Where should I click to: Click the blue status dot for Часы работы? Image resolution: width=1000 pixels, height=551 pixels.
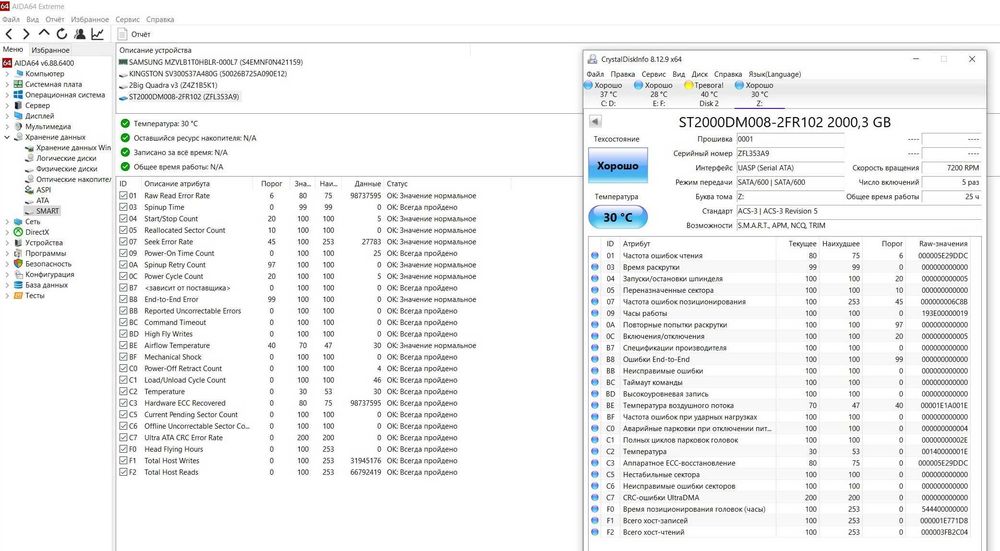[595, 313]
